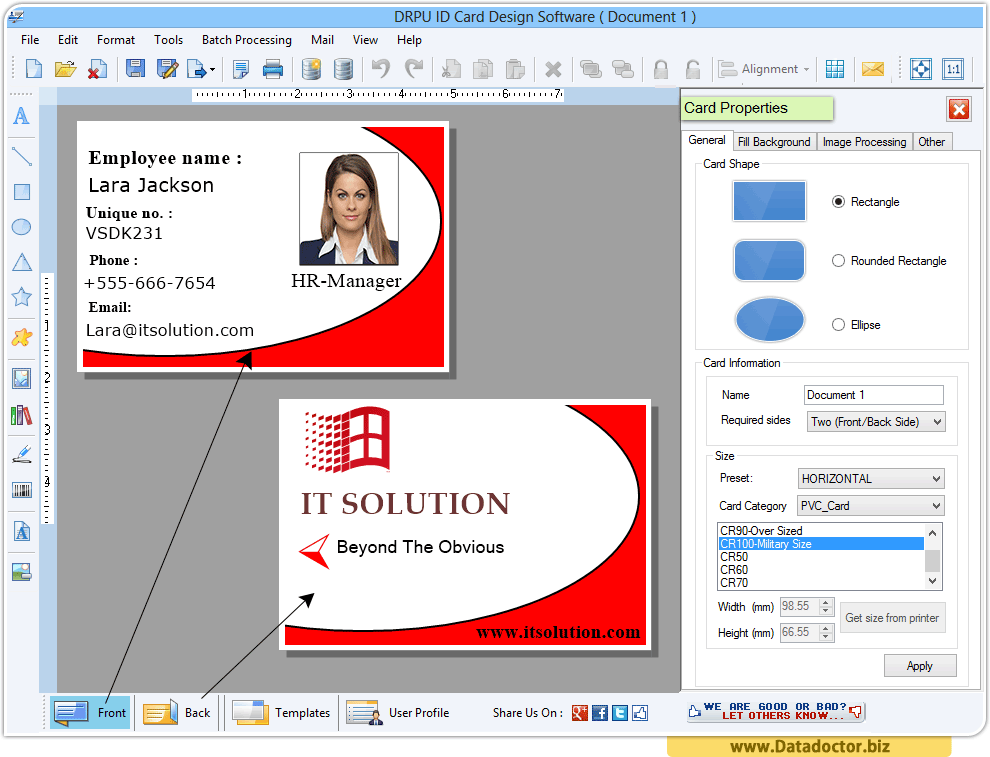Screen dimensions: 990x757
Task: Click the blue floppy disk save icon
Action: [135, 69]
